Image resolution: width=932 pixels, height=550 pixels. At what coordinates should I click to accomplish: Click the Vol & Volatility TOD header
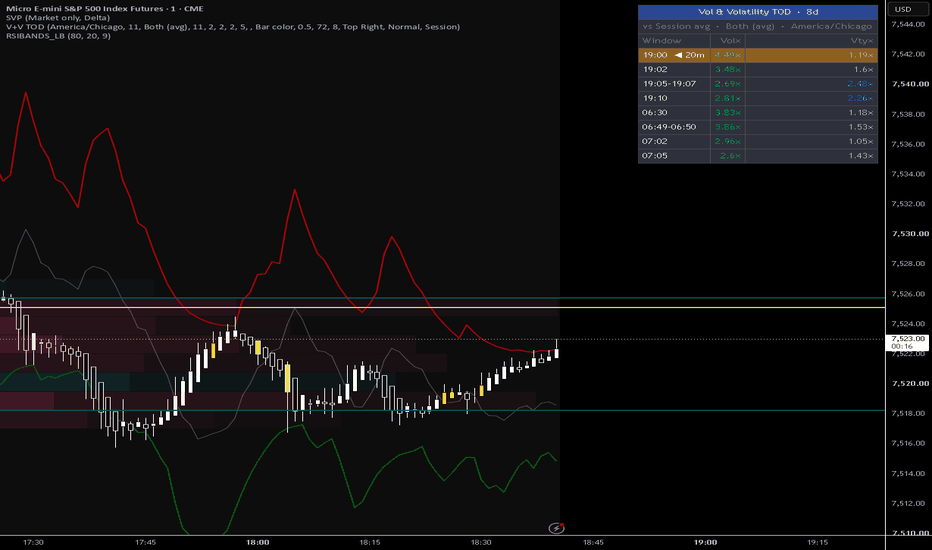[x=758, y=12]
